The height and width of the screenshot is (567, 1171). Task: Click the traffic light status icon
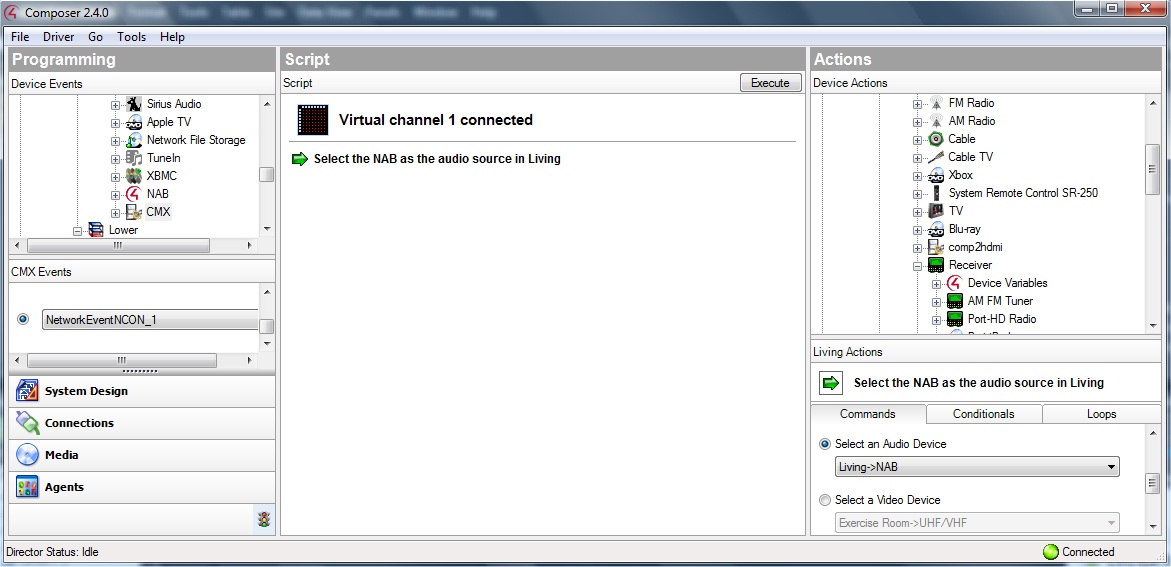(x=264, y=519)
